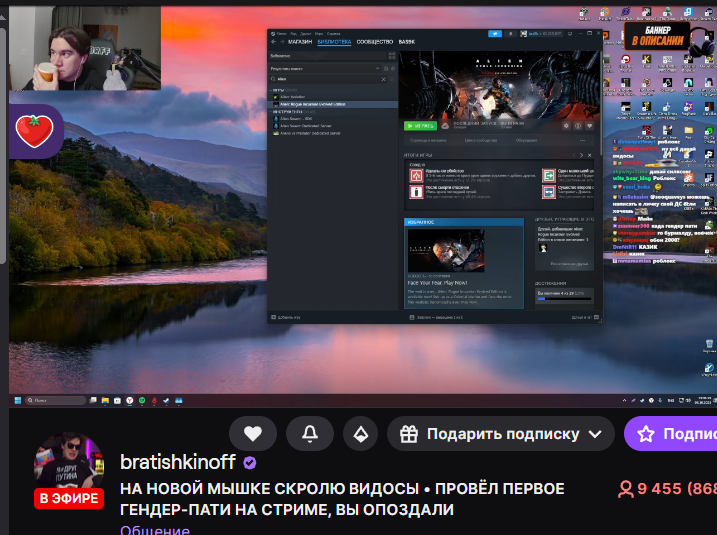Open game settings gear icon under banner
The width and height of the screenshot is (717, 535).
pos(566,126)
